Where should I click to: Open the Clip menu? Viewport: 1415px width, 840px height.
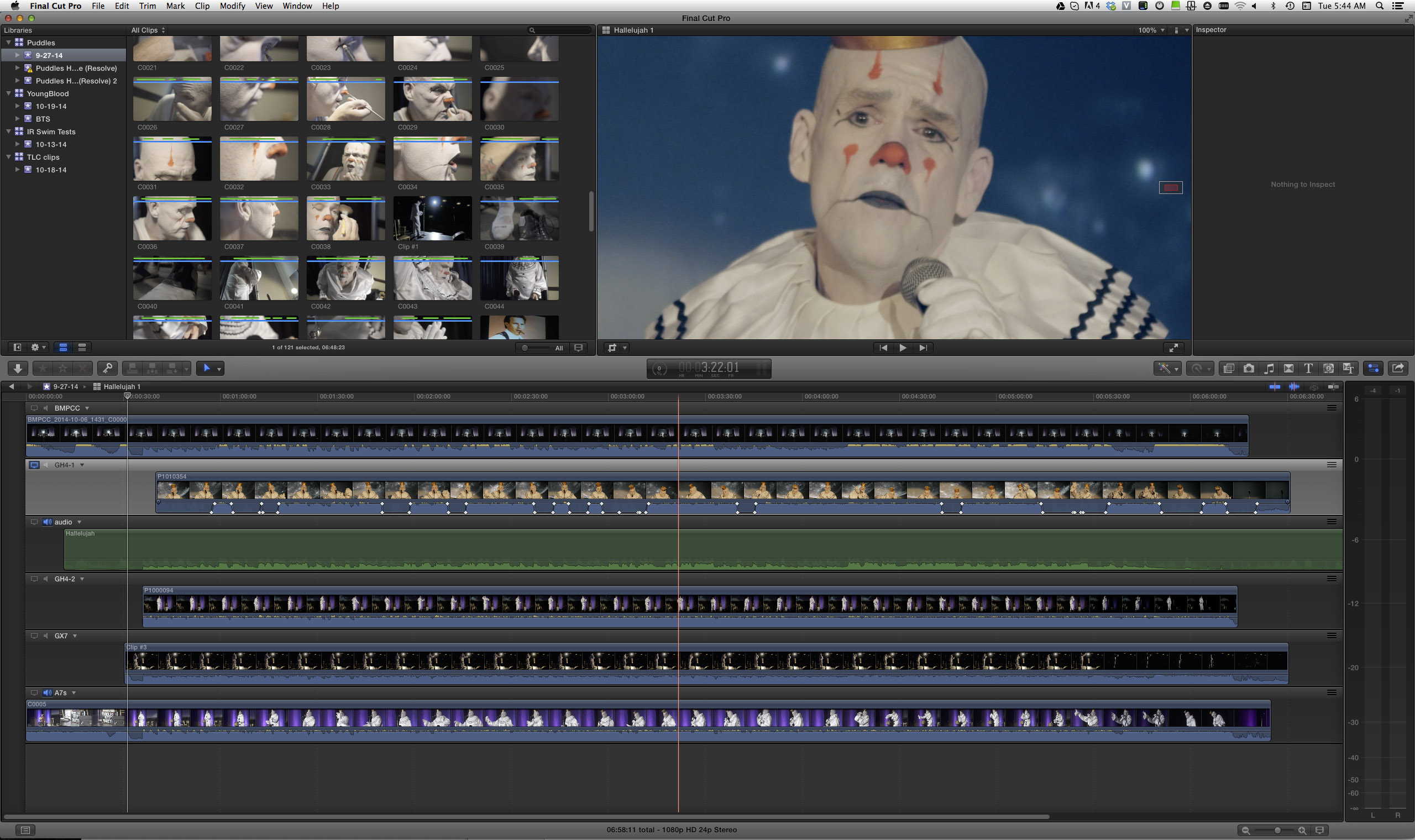click(x=202, y=6)
